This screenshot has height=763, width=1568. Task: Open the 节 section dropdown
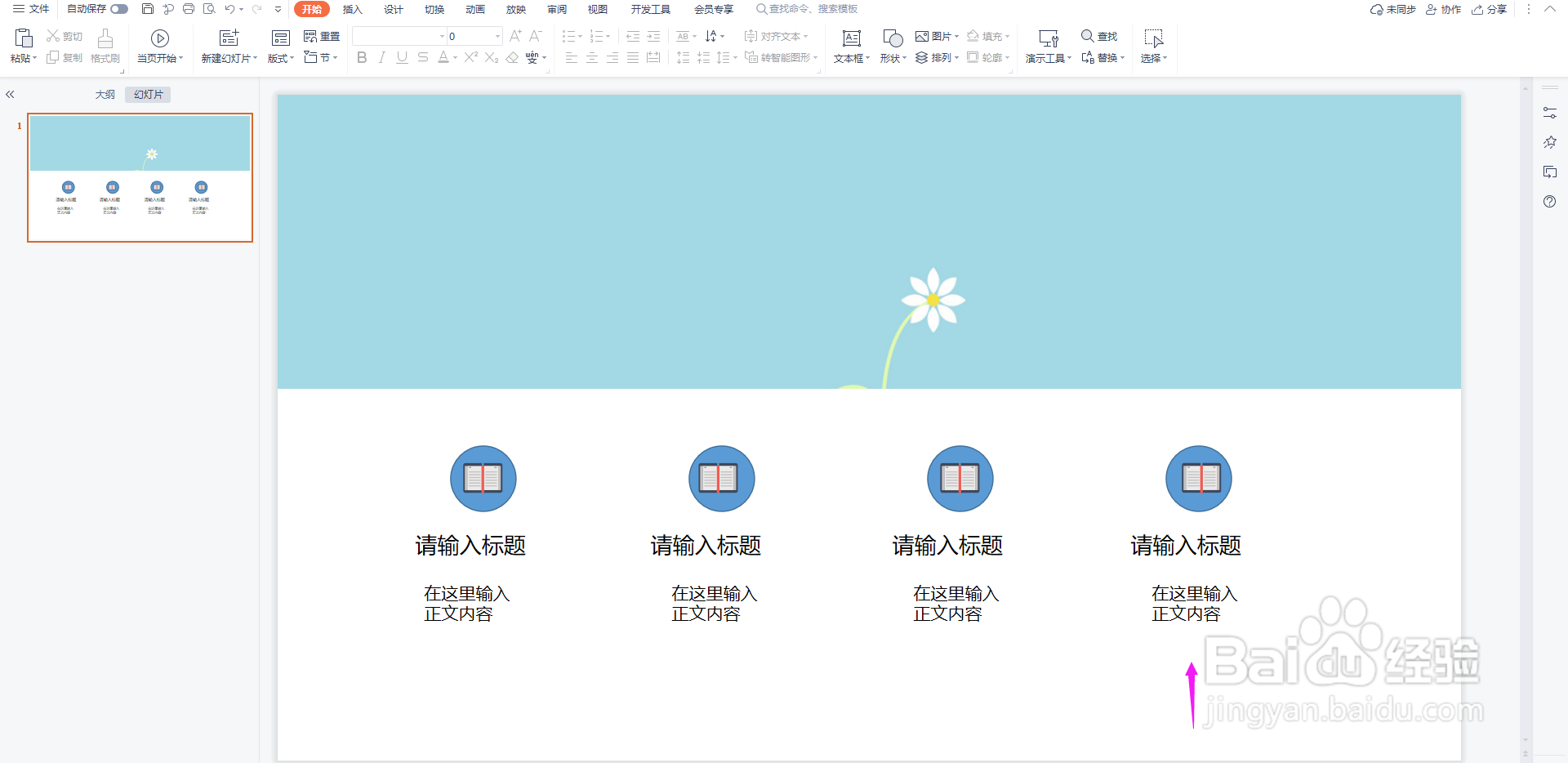(x=321, y=58)
